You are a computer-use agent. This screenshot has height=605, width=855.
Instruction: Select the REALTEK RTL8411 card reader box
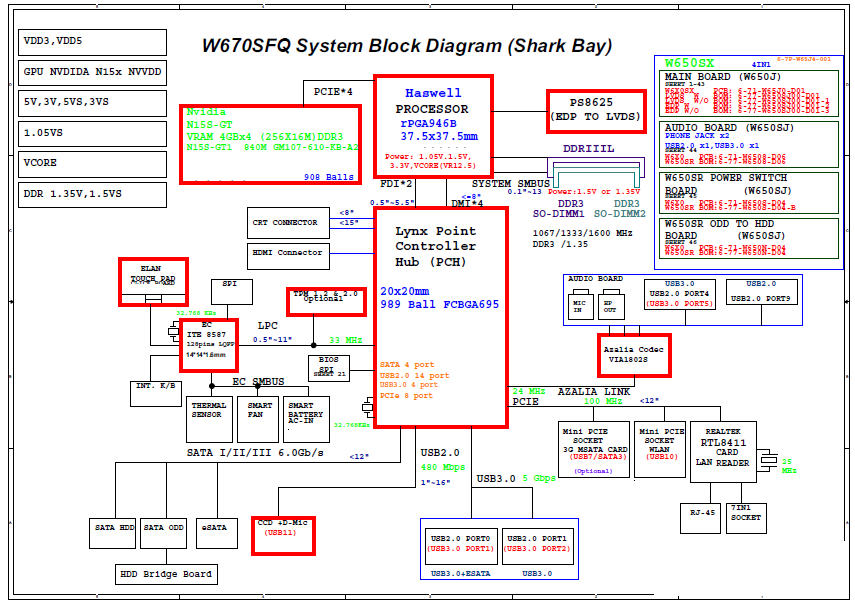(723, 452)
